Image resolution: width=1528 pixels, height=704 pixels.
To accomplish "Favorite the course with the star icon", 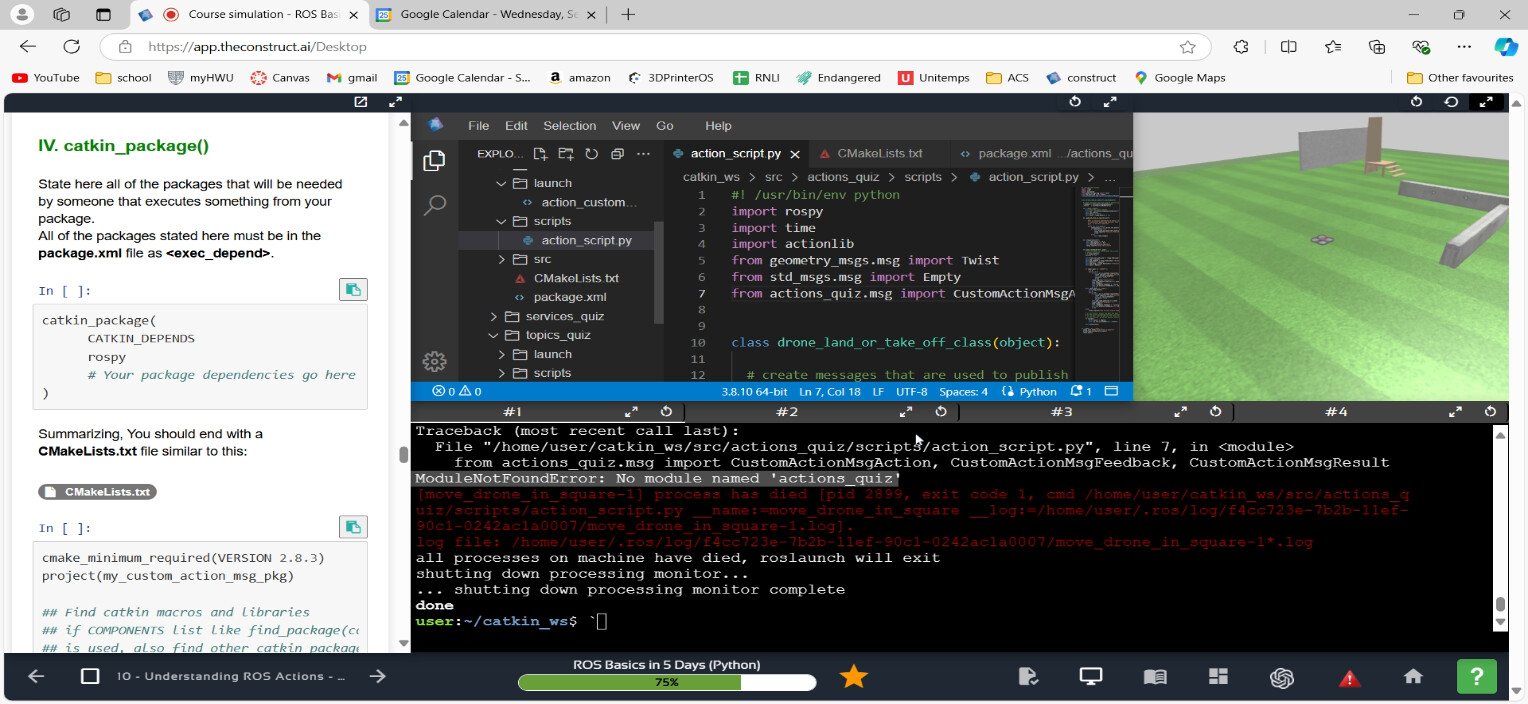I will pos(853,677).
